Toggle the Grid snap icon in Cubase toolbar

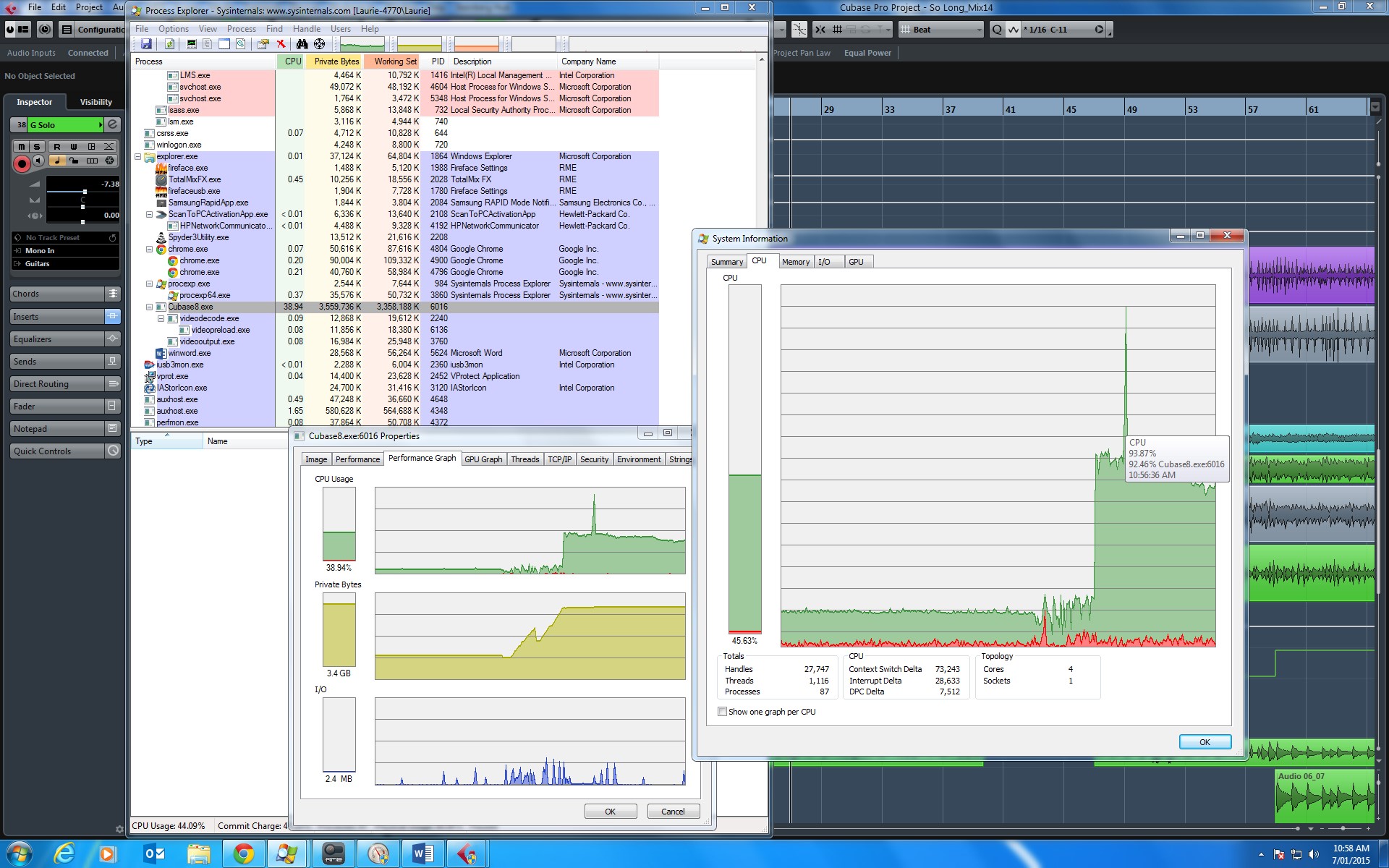click(x=837, y=30)
